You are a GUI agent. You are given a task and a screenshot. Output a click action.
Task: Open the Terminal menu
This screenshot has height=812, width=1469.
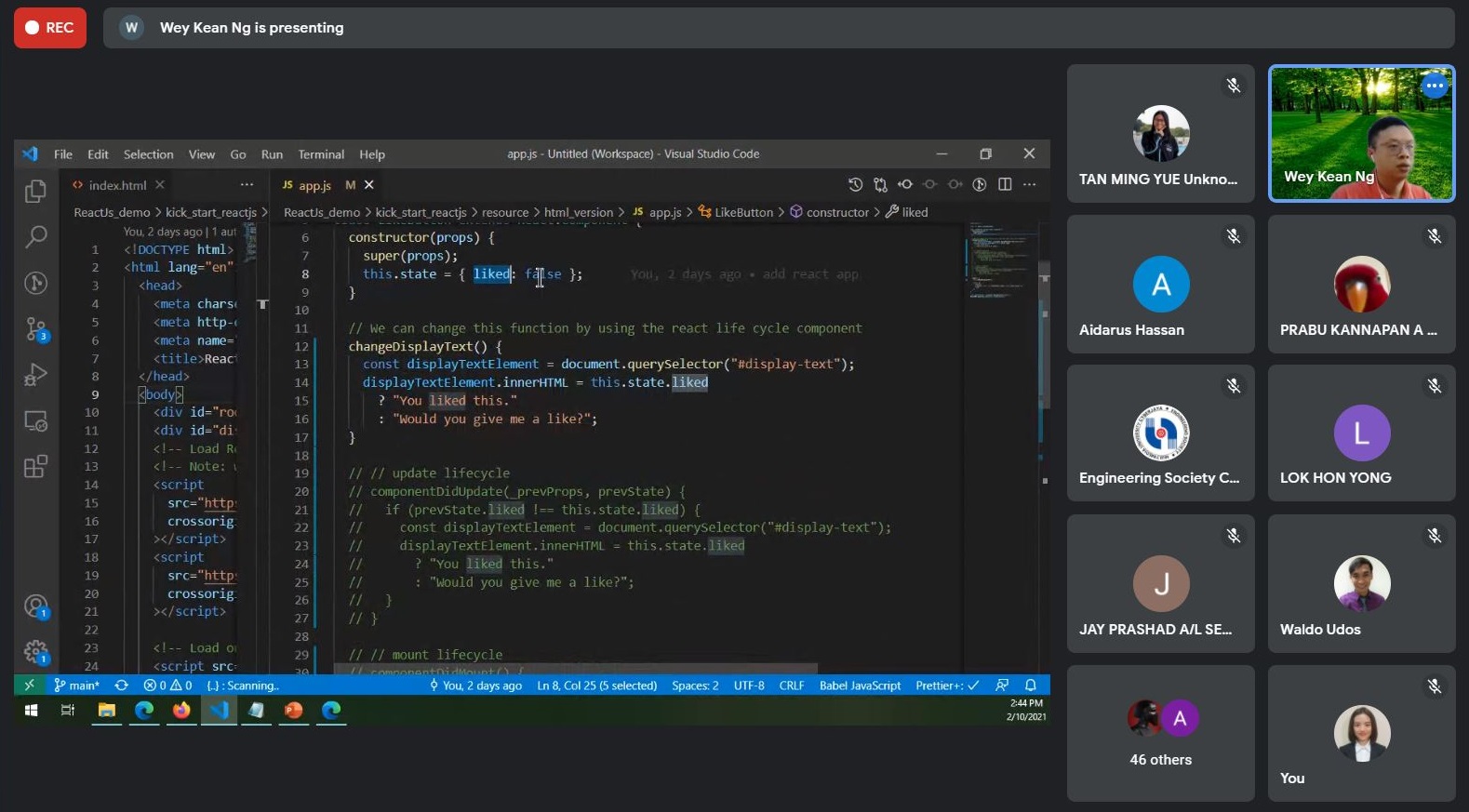[x=321, y=154]
